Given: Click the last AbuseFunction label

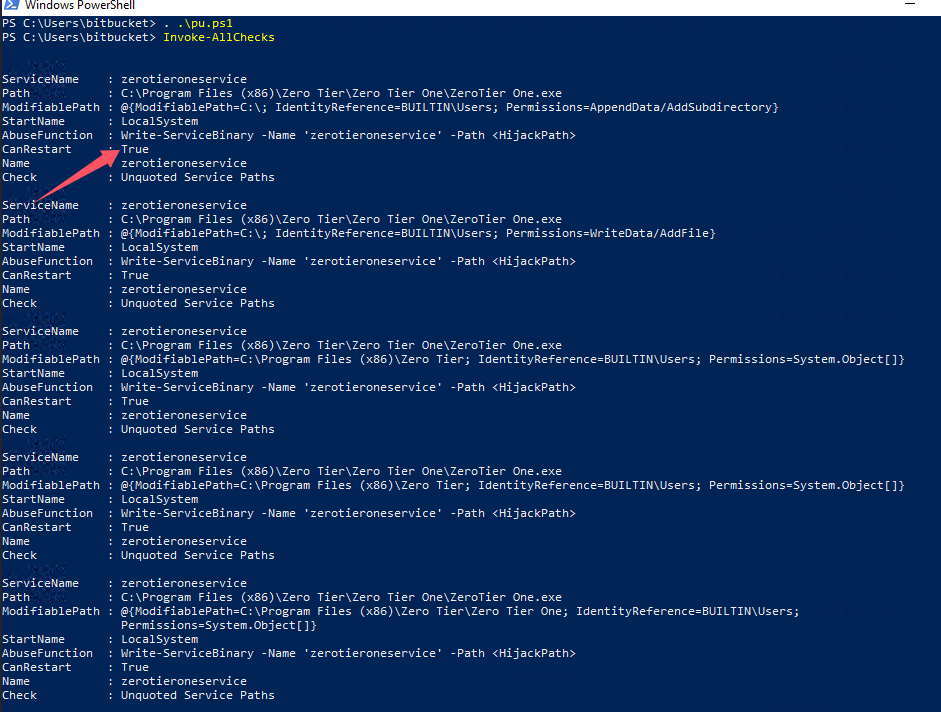Looking at the screenshot, I should [47, 653].
